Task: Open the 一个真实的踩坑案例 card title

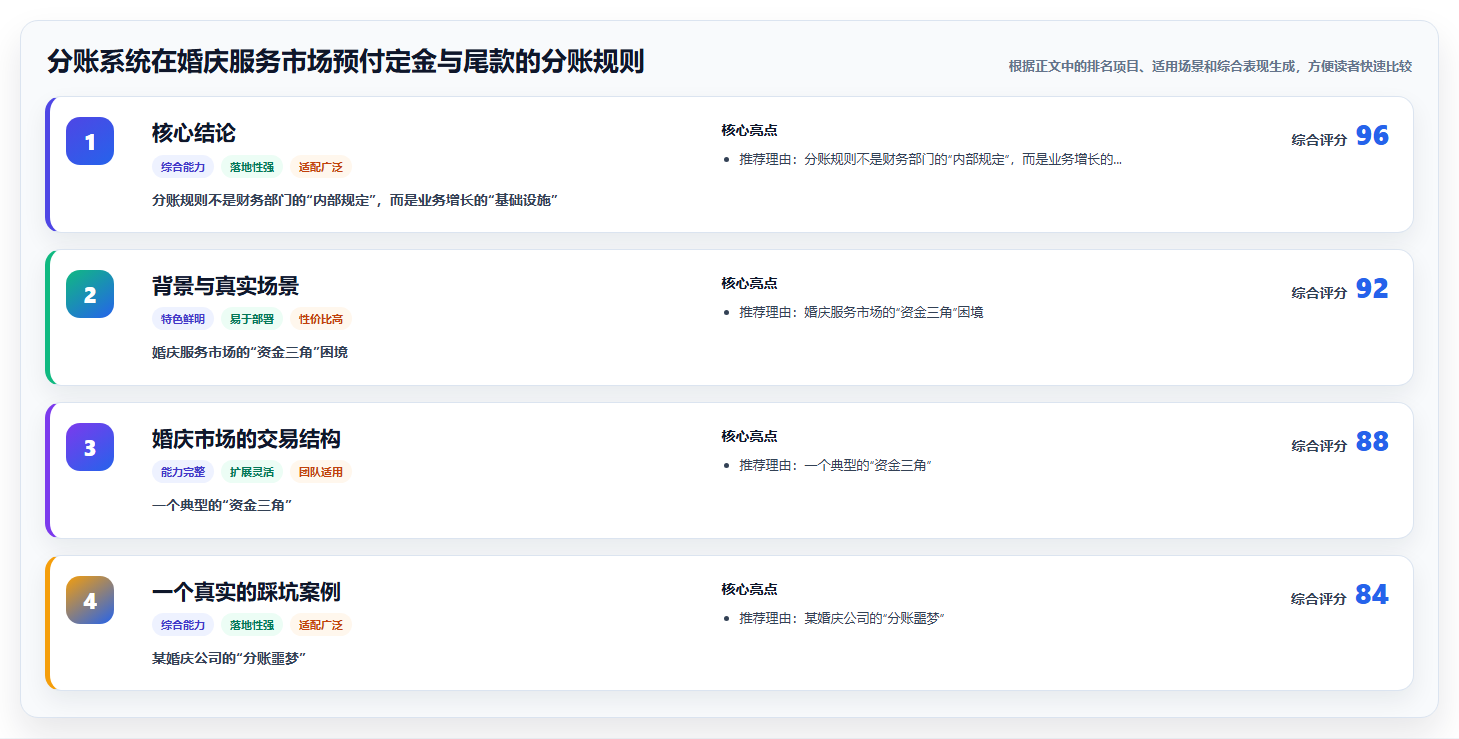Action: tap(246, 592)
